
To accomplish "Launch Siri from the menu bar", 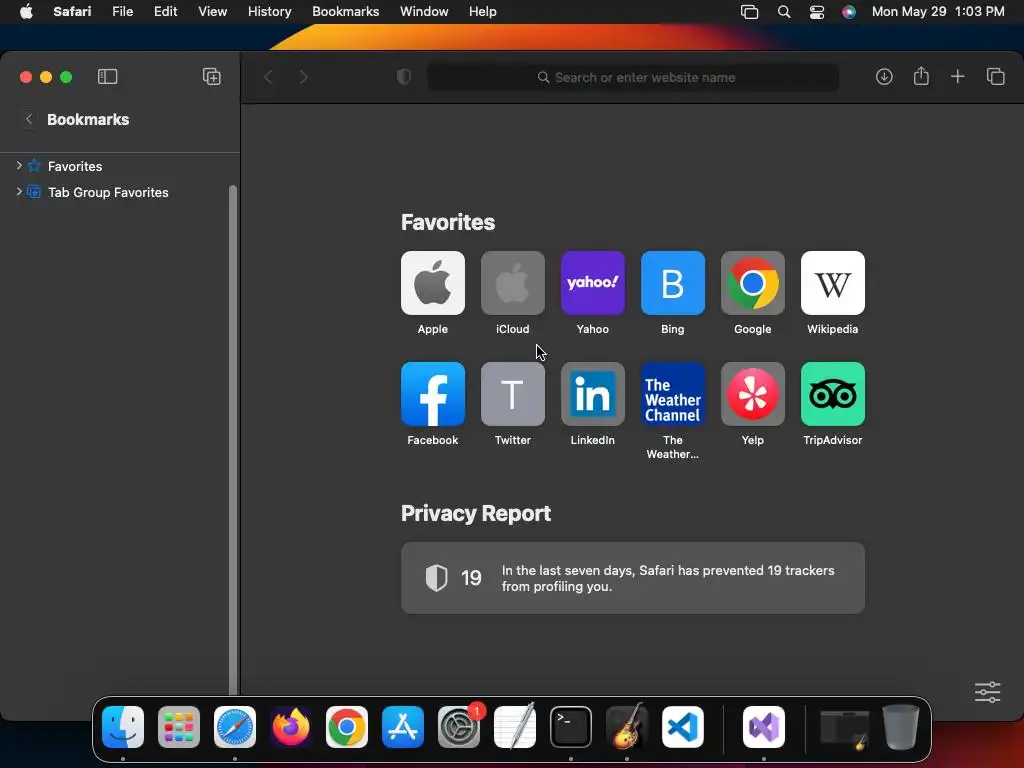I will pyautogui.click(x=848, y=12).
